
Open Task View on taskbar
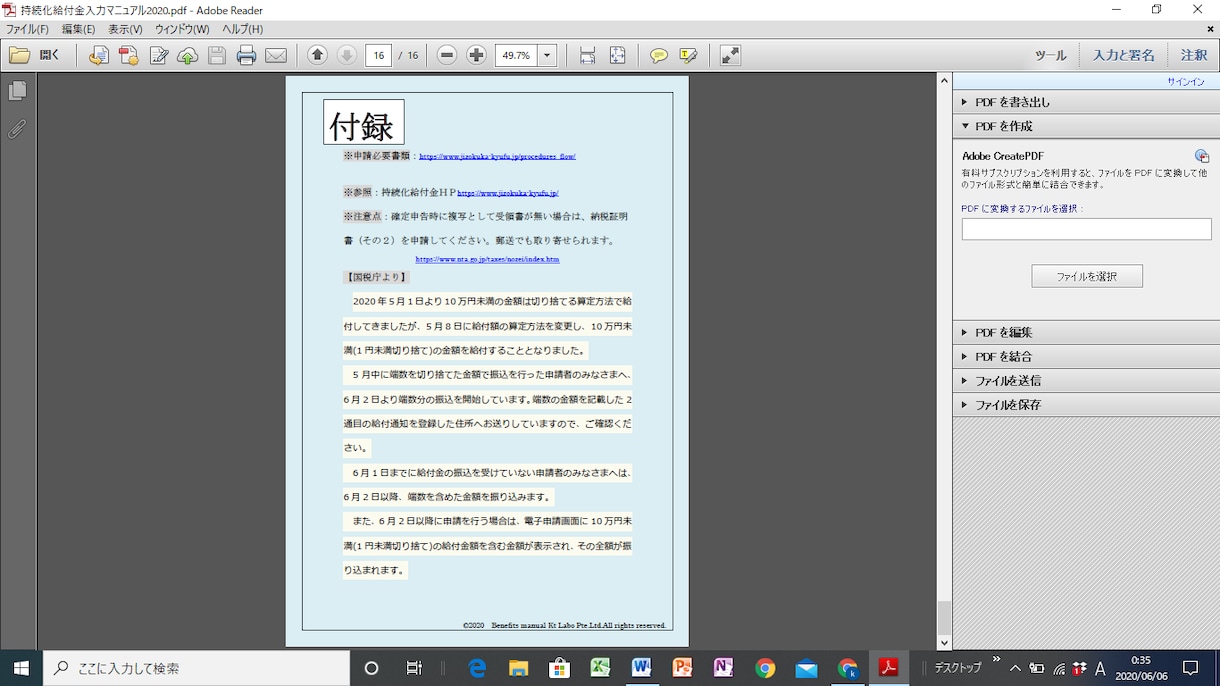414,668
